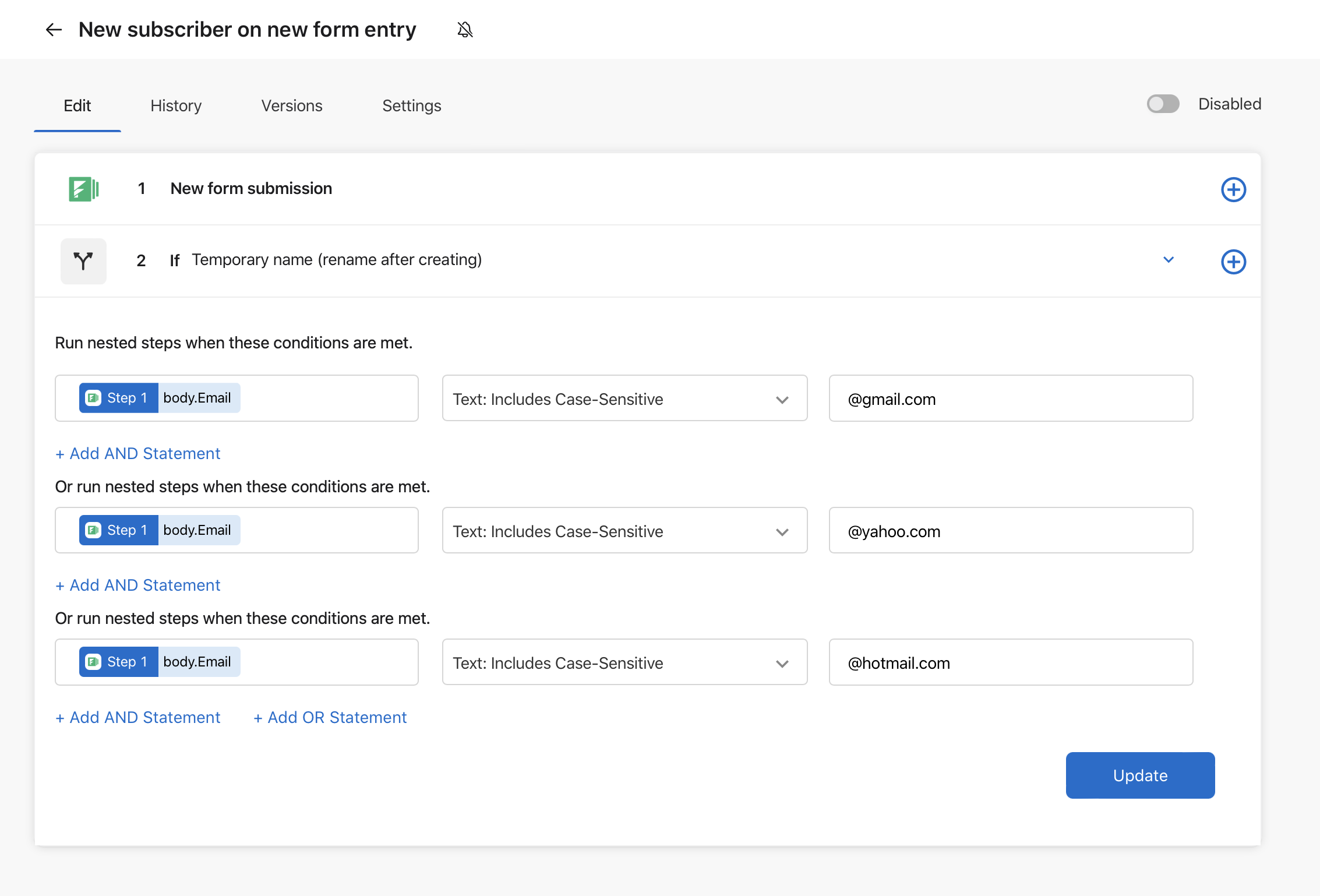Click the @gmail.com value field

click(1010, 399)
